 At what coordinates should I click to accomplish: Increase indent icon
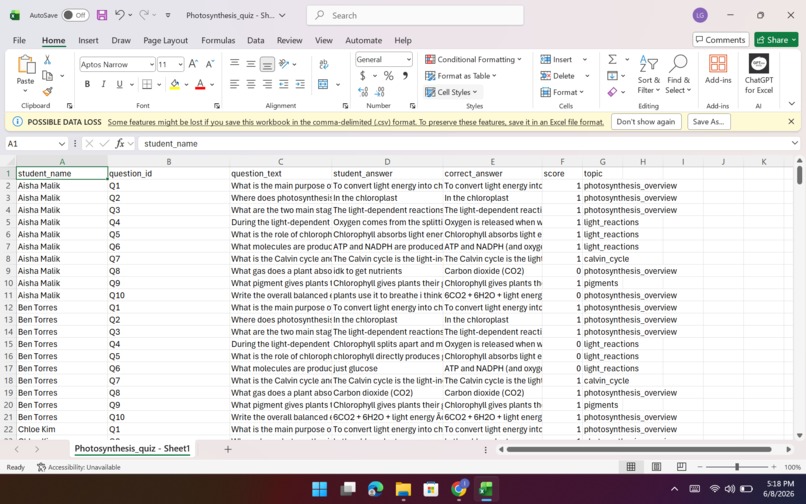tap(300, 84)
